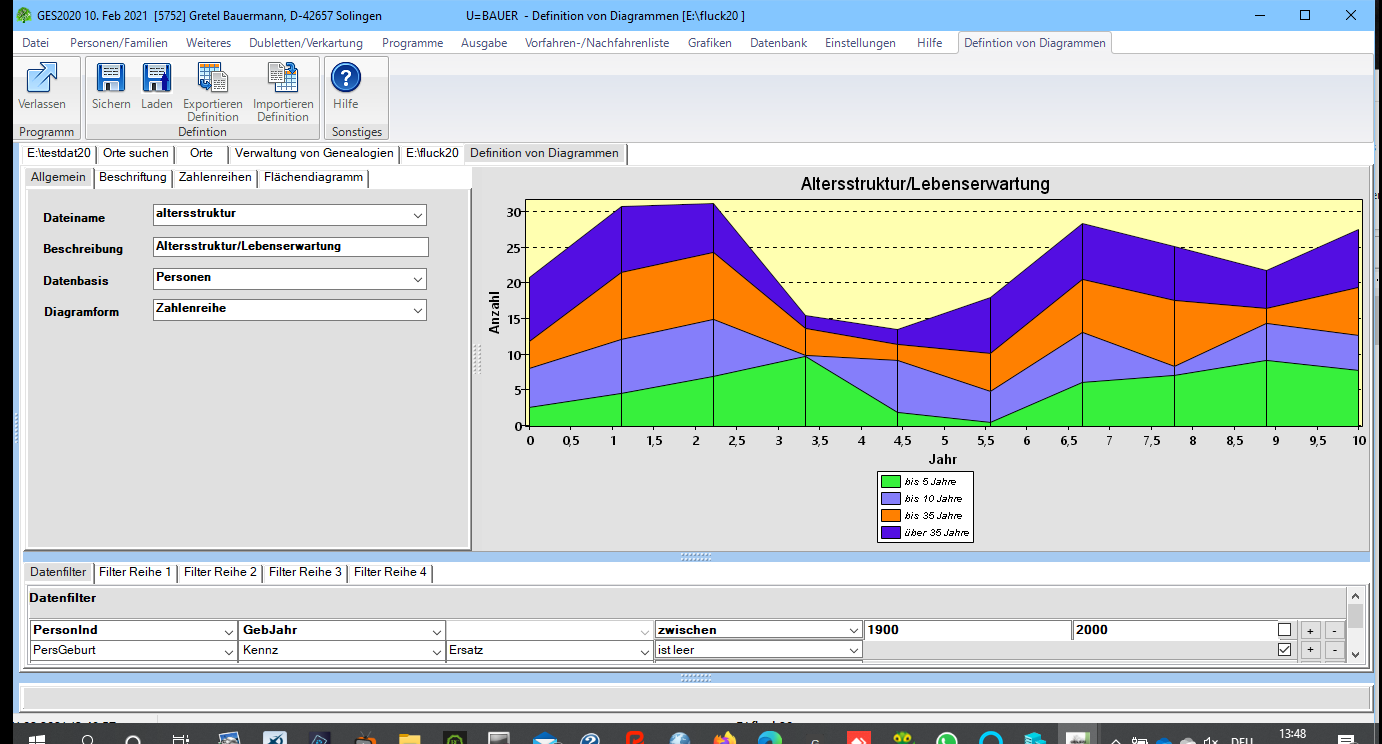Open the Ersatz dropdown
The width and height of the screenshot is (1382, 744).
point(645,651)
